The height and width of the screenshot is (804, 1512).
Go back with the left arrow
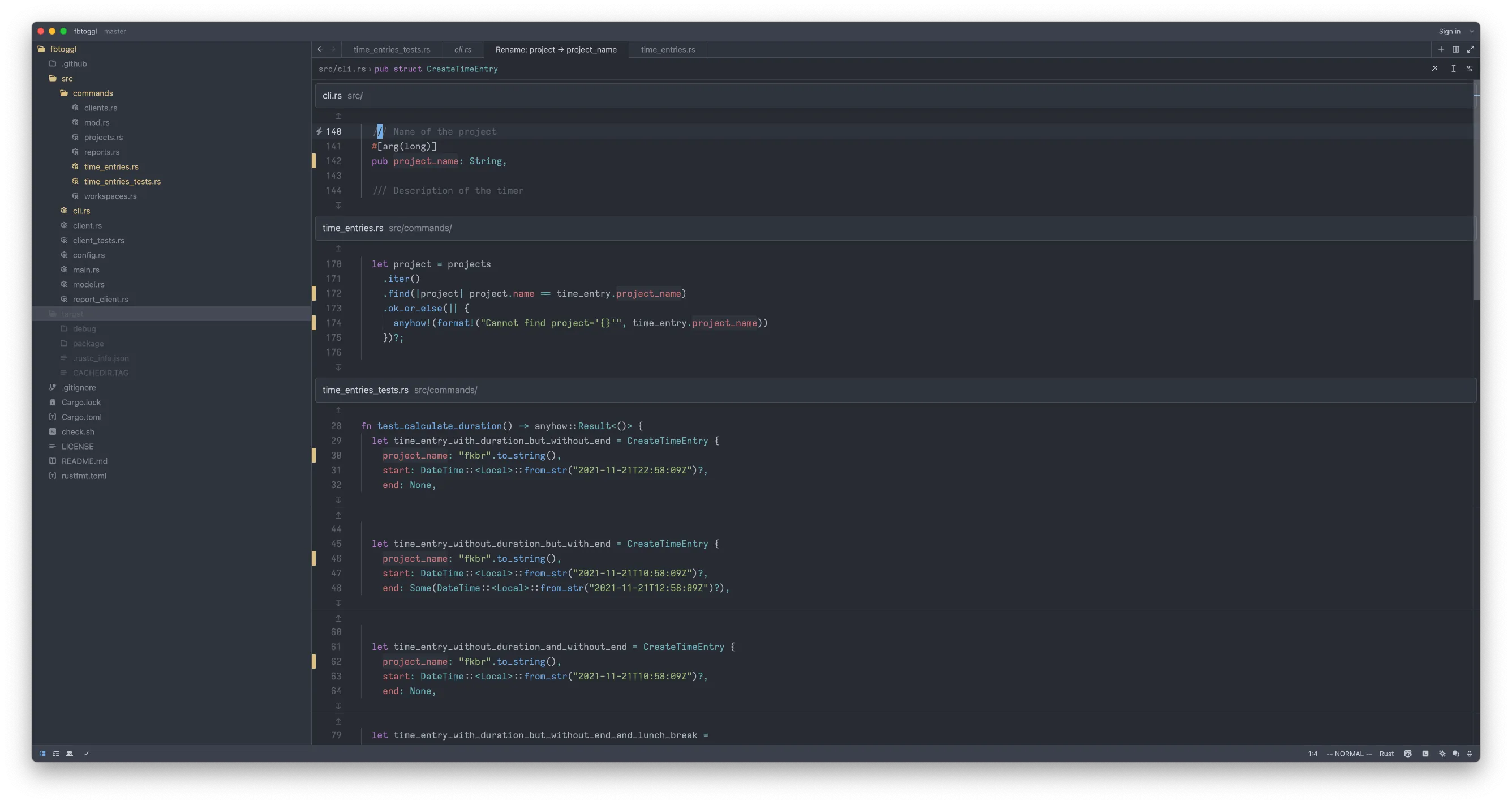click(320, 49)
